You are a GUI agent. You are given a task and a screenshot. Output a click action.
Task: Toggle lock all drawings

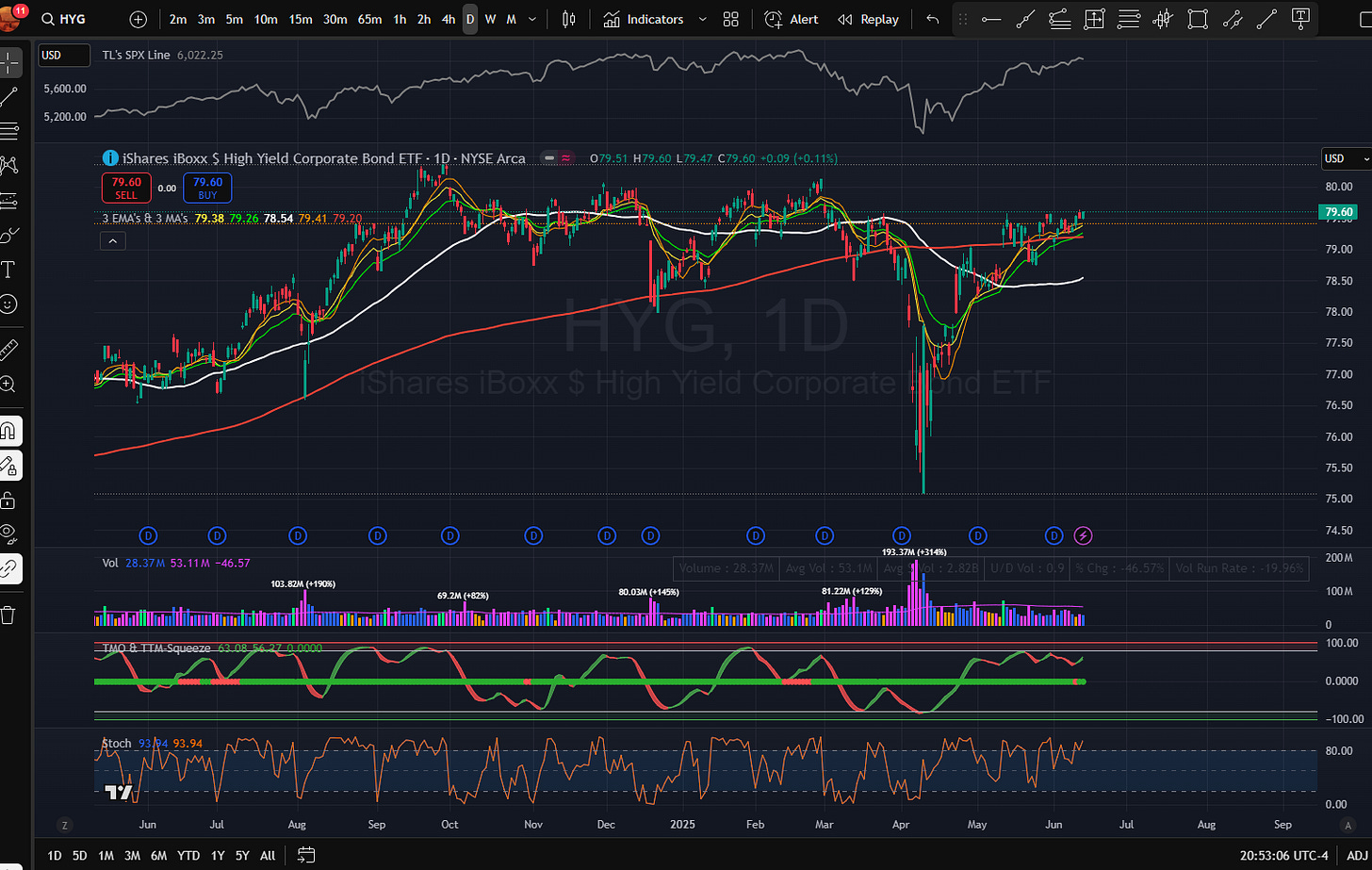[x=8, y=500]
